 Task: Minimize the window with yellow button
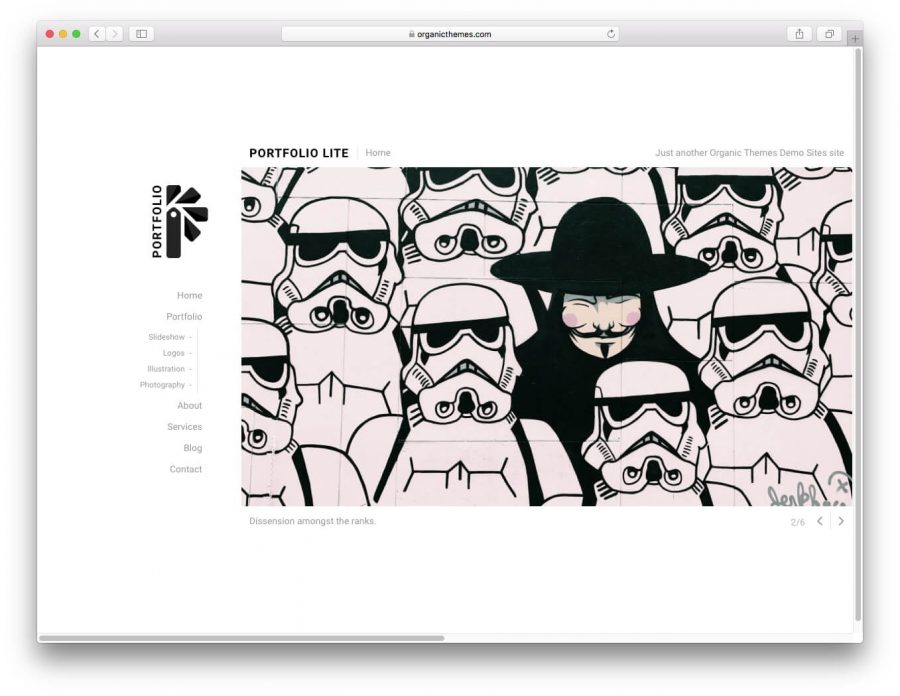(x=63, y=34)
